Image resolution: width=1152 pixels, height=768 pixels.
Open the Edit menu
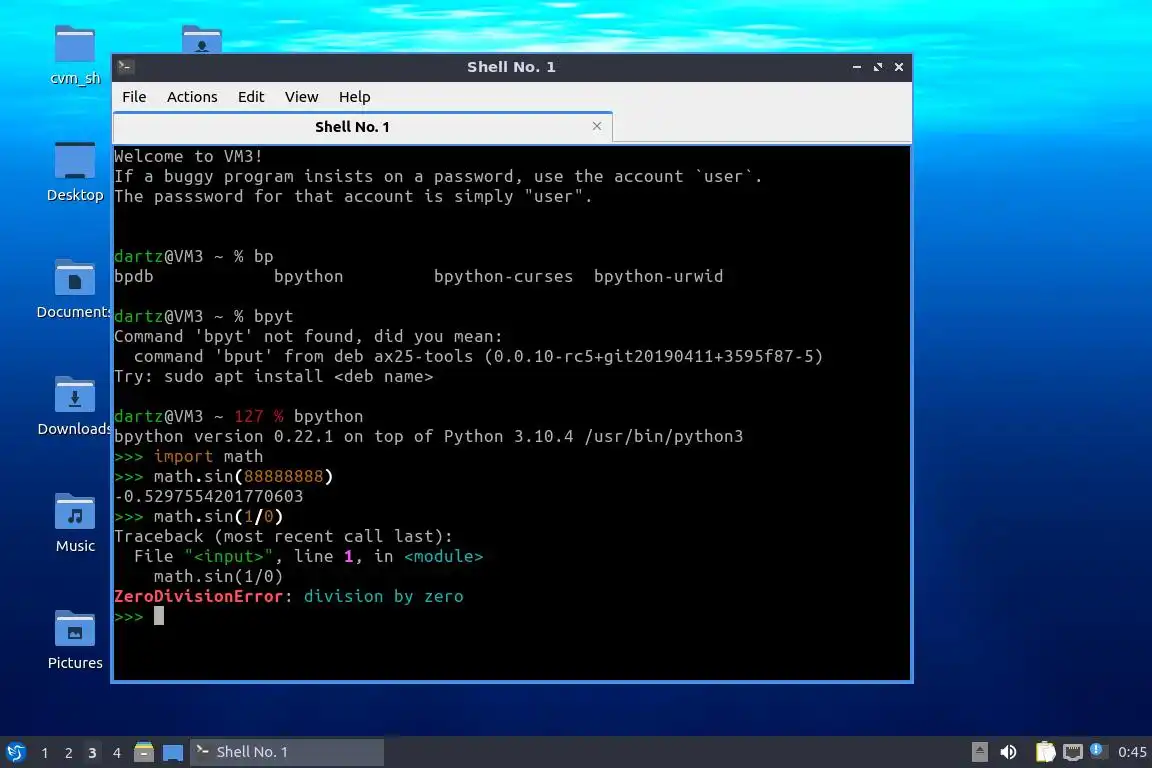coord(251,97)
